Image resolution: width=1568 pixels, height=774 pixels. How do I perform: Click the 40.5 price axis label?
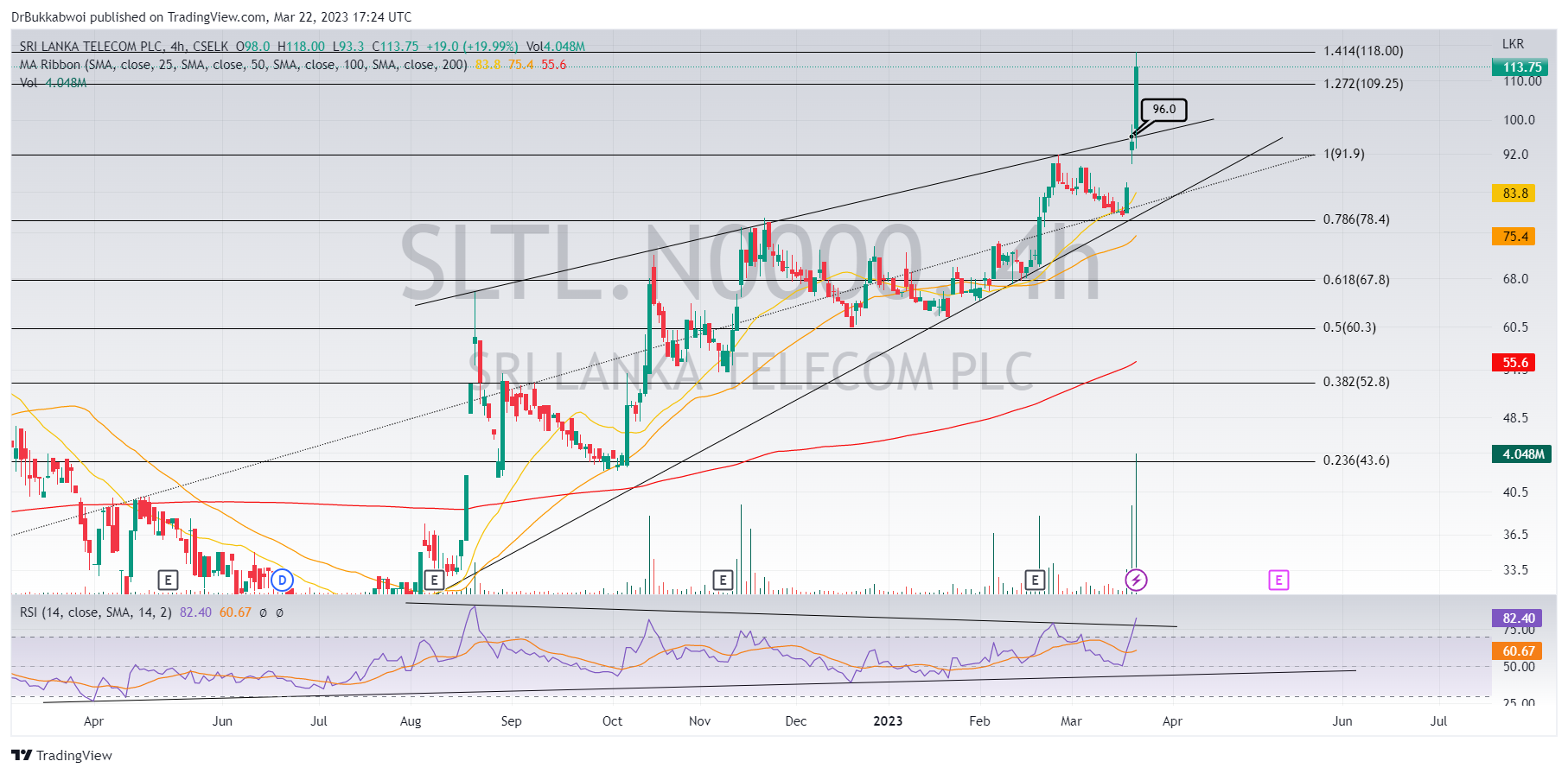point(1515,492)
